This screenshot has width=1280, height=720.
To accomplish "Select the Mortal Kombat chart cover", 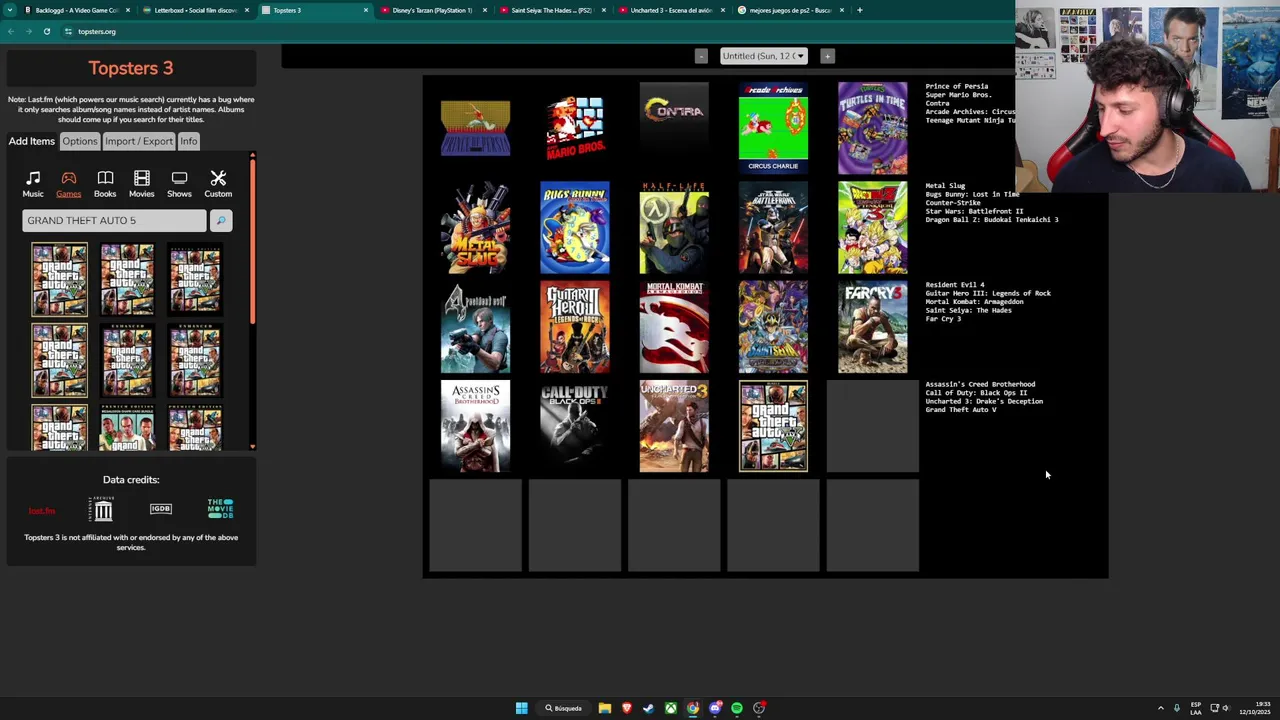I will pos(674,327).
